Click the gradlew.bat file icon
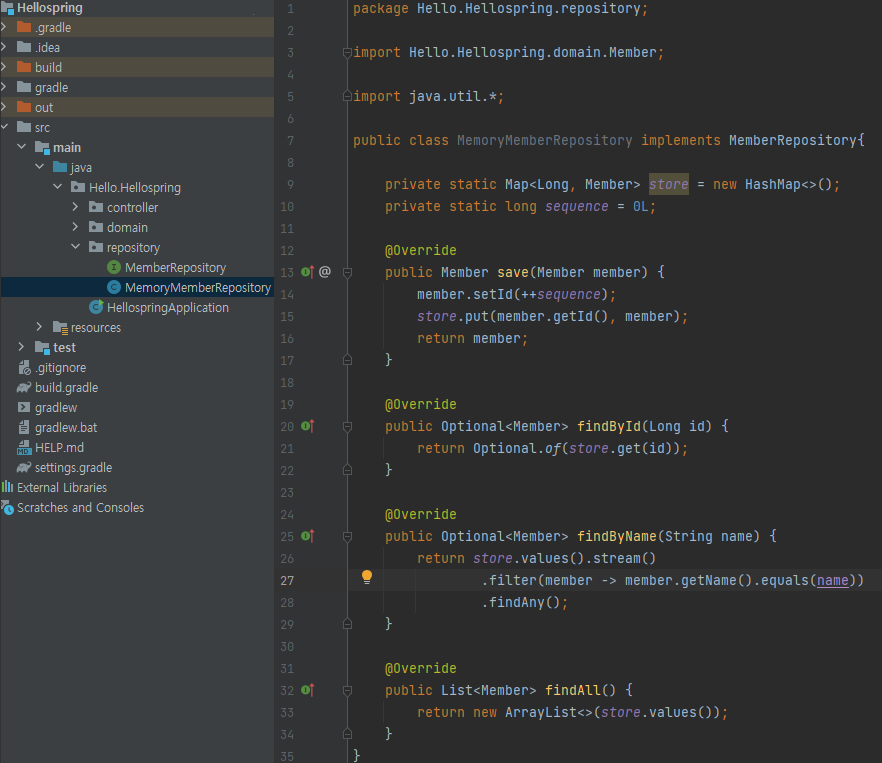Screen dimensions: 882x763 click(24, 427)
